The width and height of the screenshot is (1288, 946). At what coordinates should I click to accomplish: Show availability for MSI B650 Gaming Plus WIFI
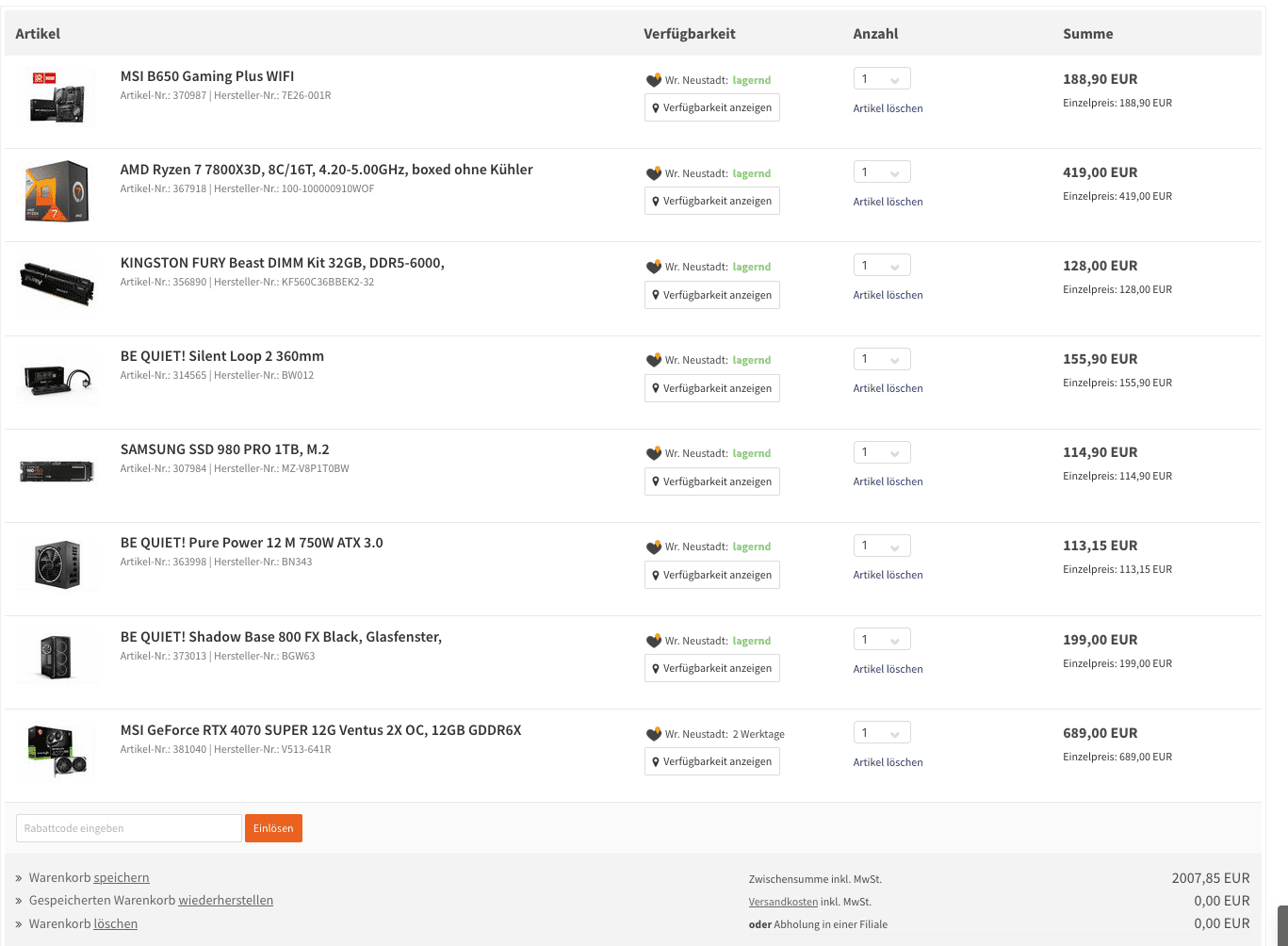coord(712,107)
